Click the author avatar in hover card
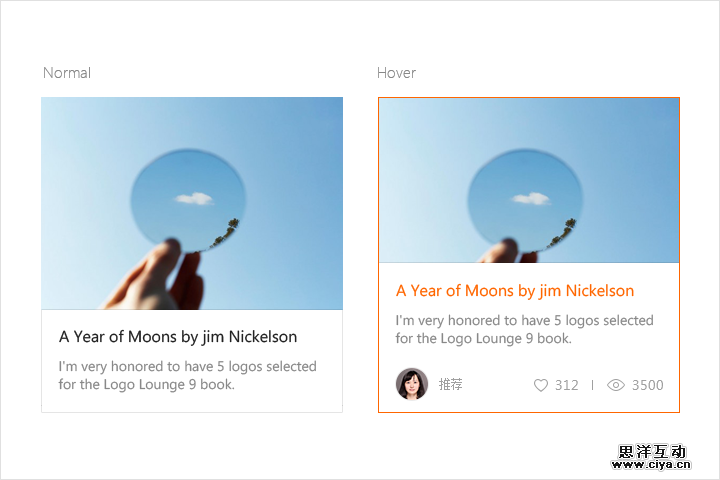720x480 pixels. pyautogui.click(x=412, y=384)
